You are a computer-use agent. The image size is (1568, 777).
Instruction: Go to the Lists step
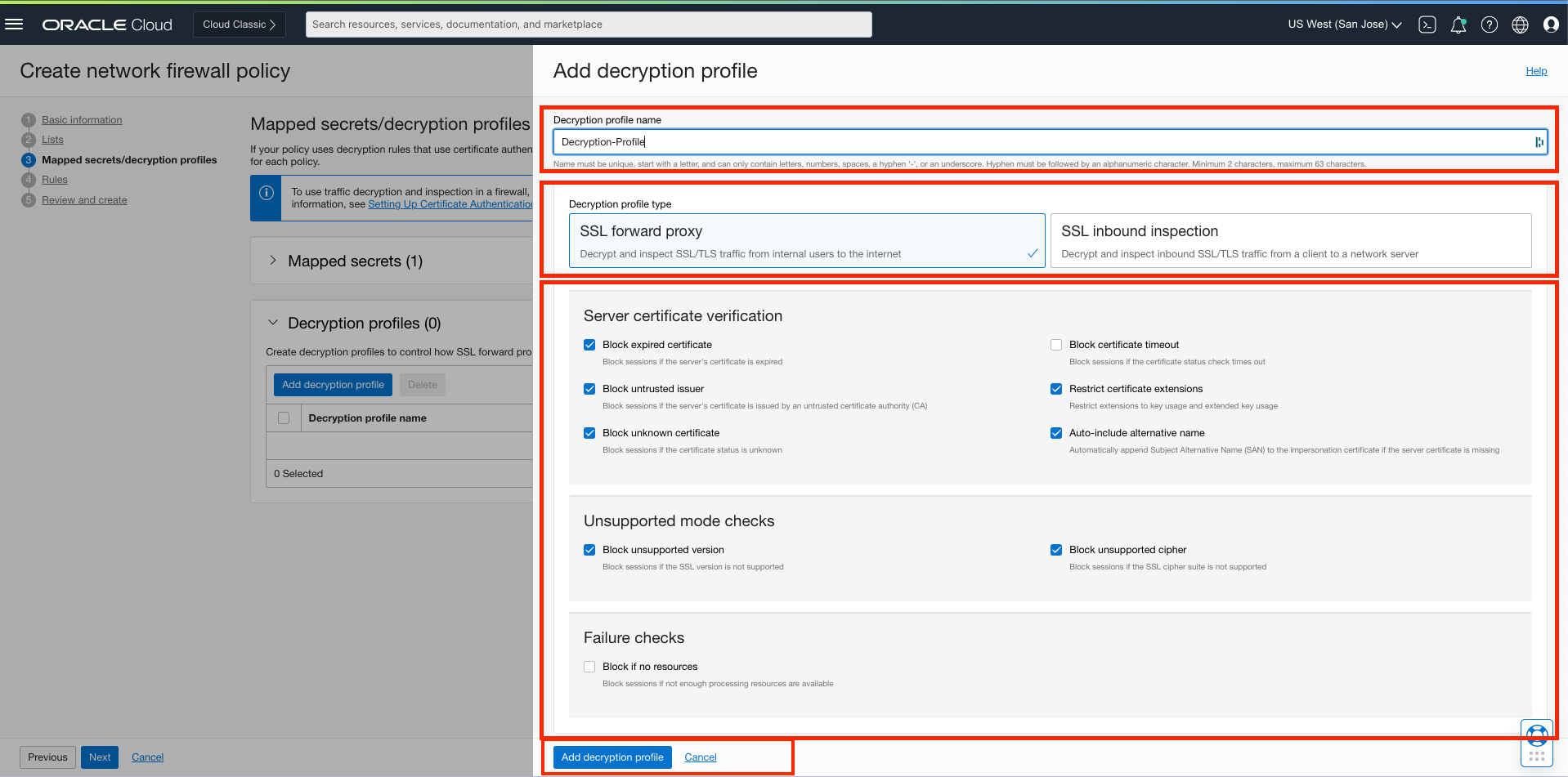point(52,139)
